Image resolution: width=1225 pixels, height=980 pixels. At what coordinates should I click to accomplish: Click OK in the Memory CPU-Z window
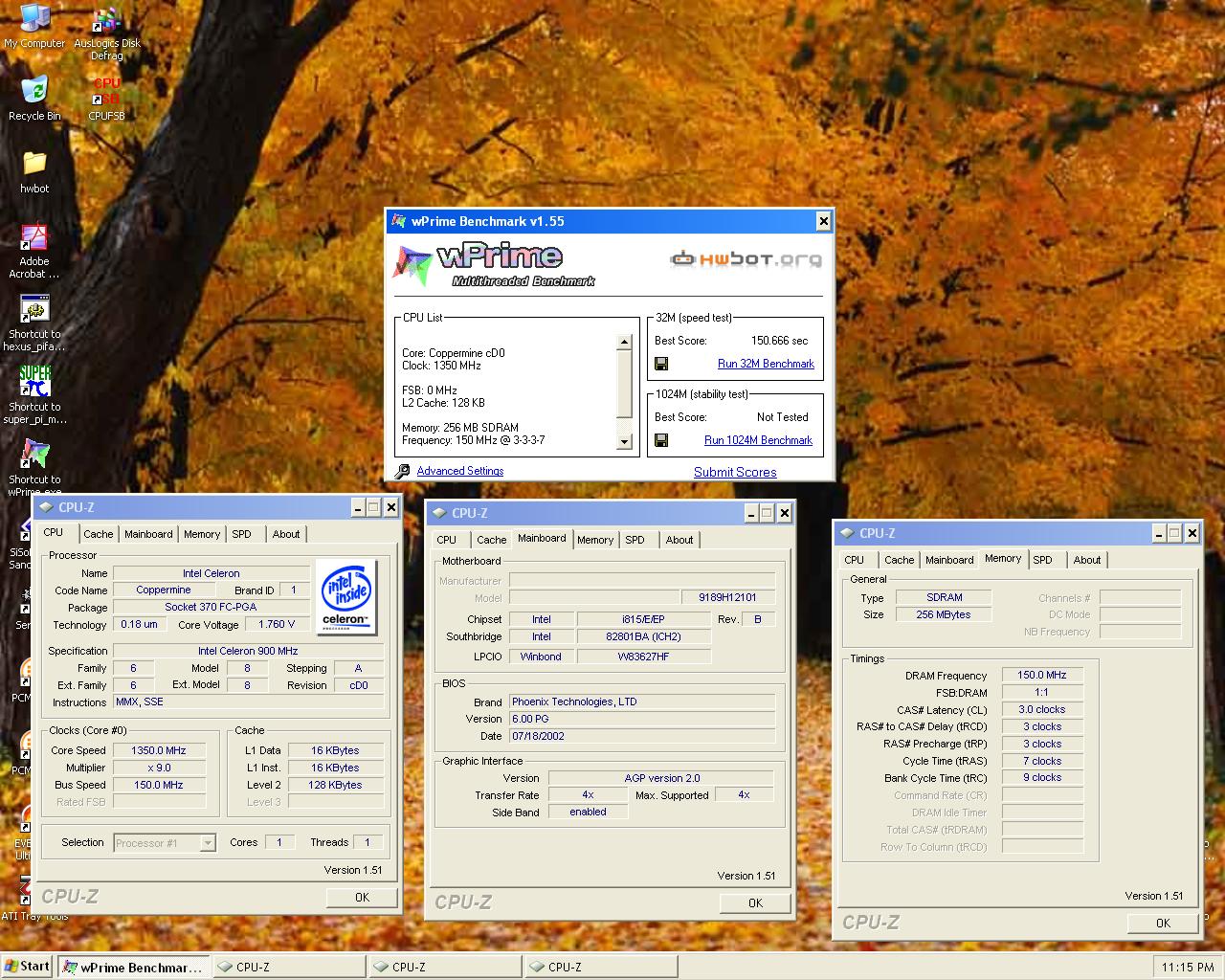1163,923
